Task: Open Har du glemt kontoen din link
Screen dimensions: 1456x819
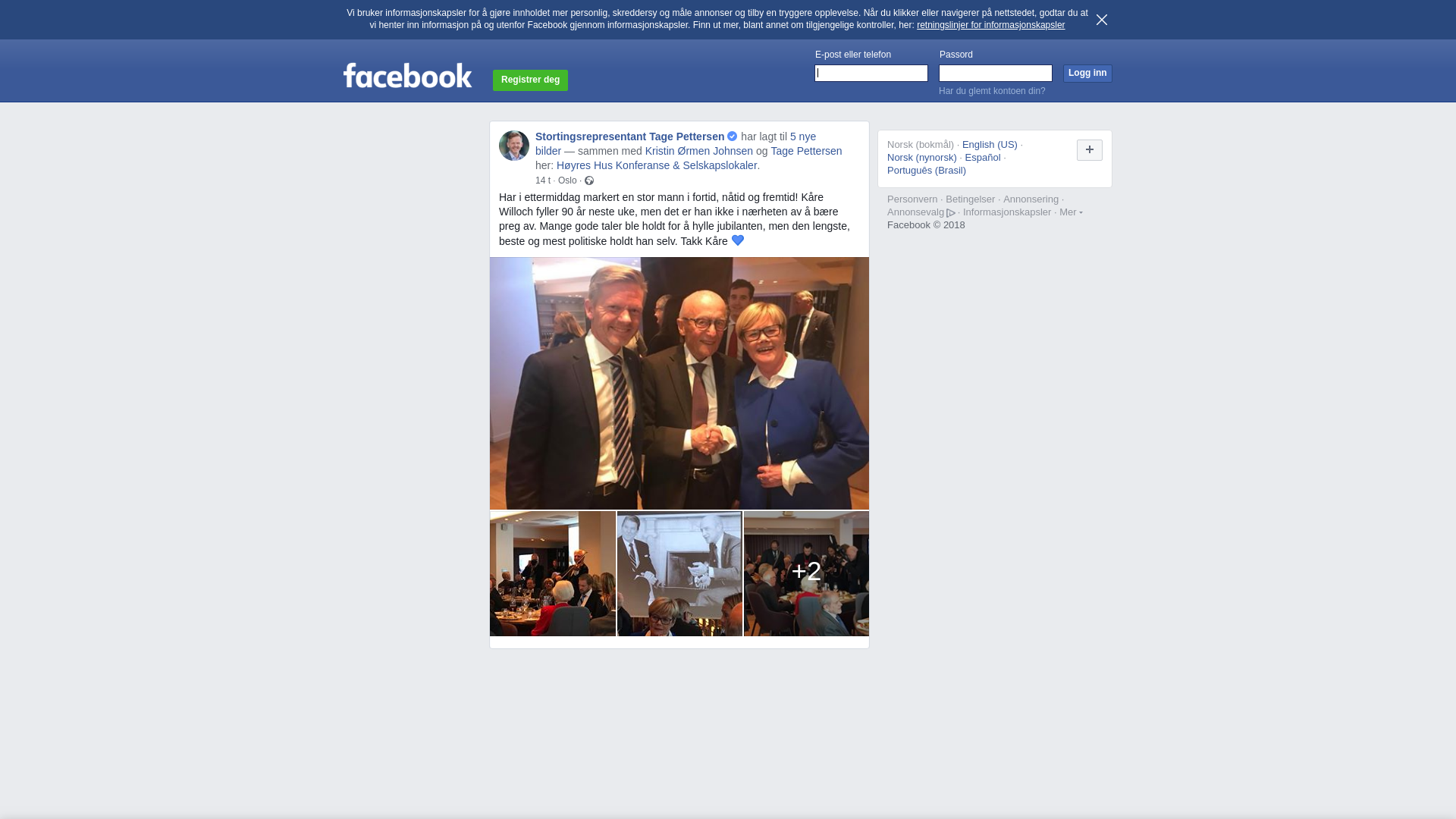Action: point(992,91)
